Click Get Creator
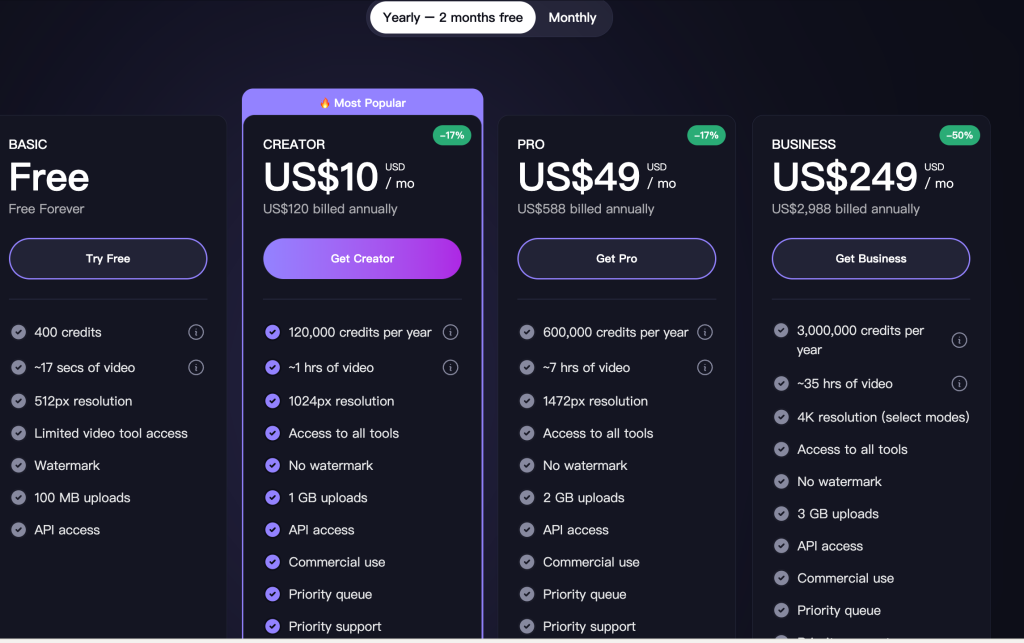Image resolution: width=1024 pixels, height=643 pixels. [362, 258]
